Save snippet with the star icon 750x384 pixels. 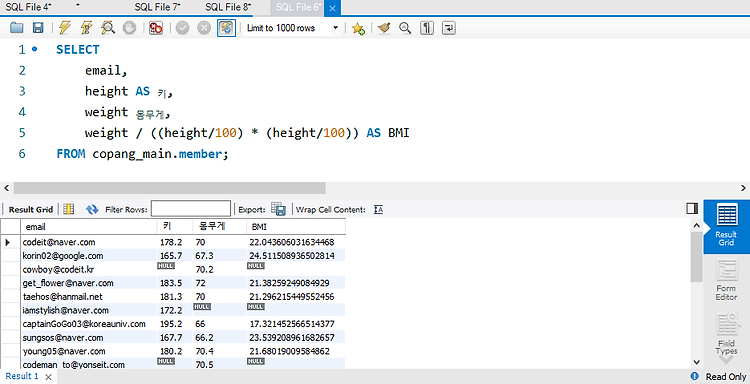click(x=358, y=28)
